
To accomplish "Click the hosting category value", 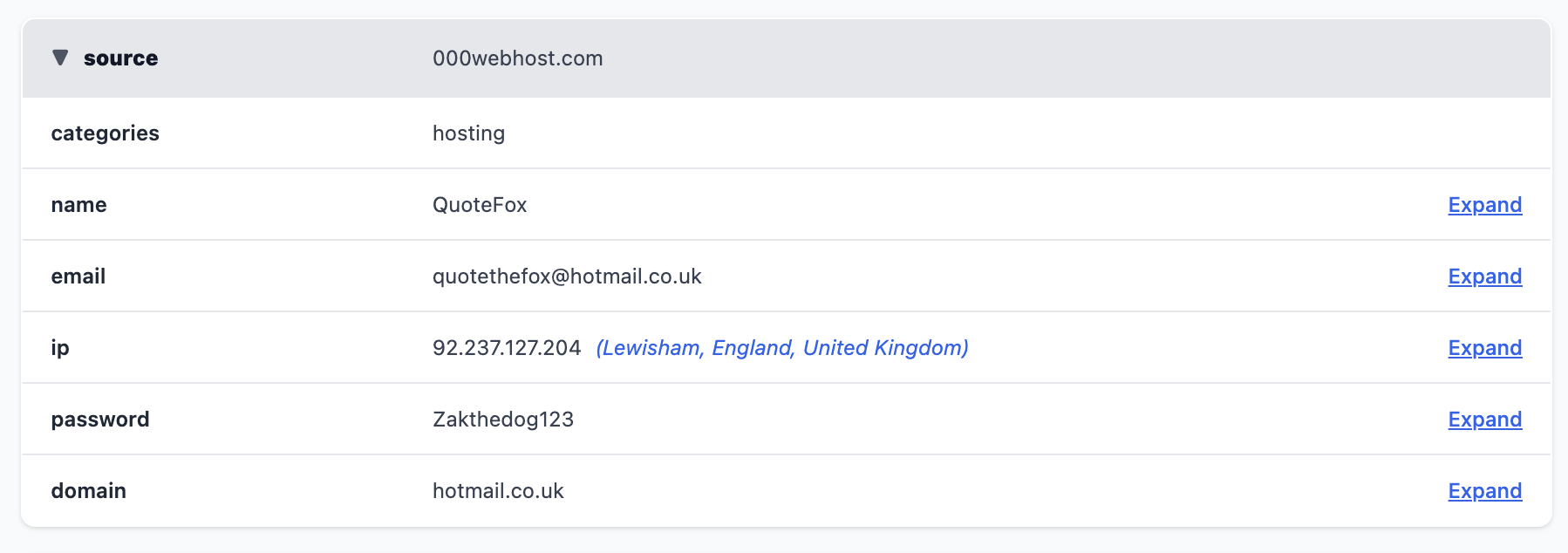I will [468, 133].
